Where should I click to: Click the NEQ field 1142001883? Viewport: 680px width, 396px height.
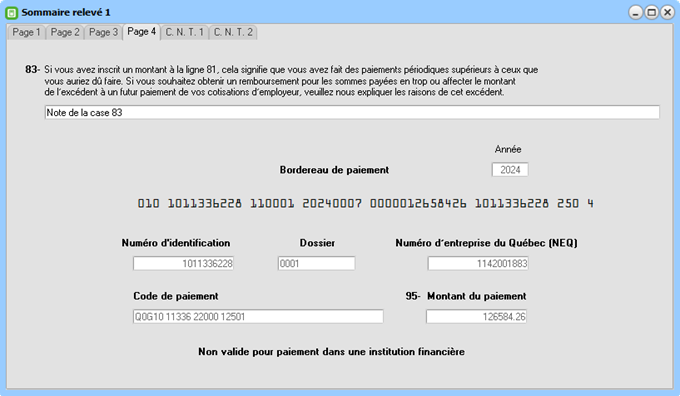[x=478, y=263]
